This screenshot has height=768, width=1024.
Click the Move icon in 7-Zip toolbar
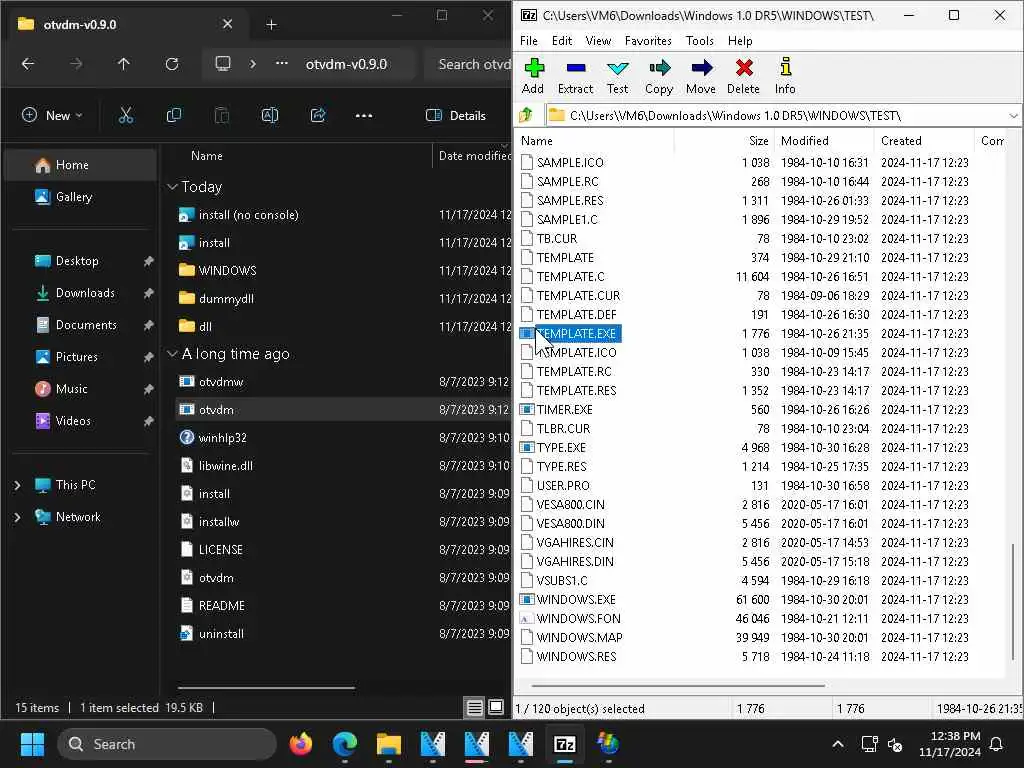click(x=701, y=76)
